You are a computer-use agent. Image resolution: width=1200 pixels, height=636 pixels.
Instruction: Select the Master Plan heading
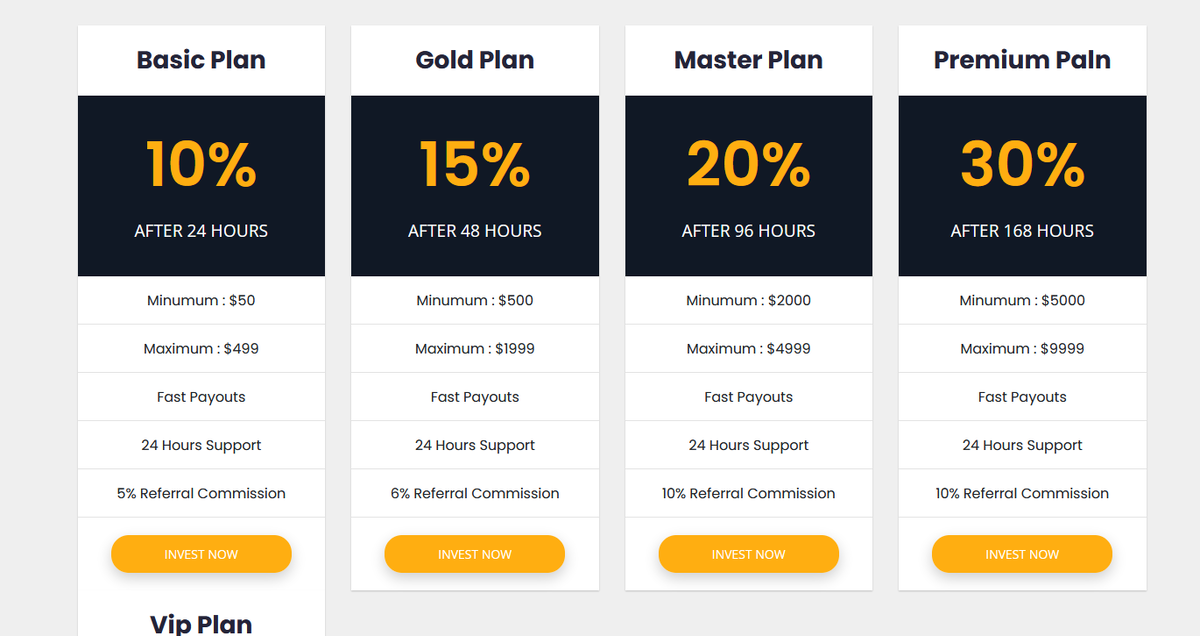[x=749, y=60]
